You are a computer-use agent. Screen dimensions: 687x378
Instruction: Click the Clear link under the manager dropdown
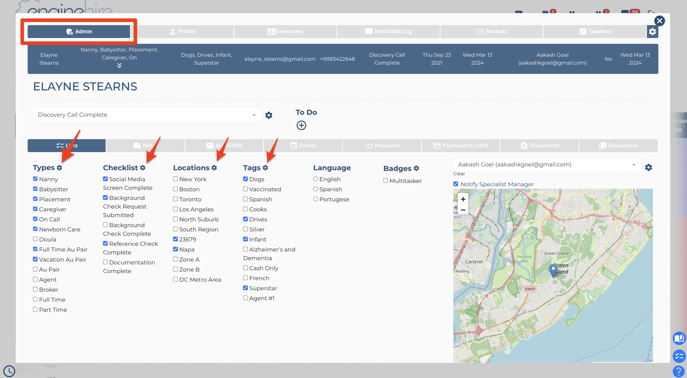pyautogui.click(x=459, y=174)
